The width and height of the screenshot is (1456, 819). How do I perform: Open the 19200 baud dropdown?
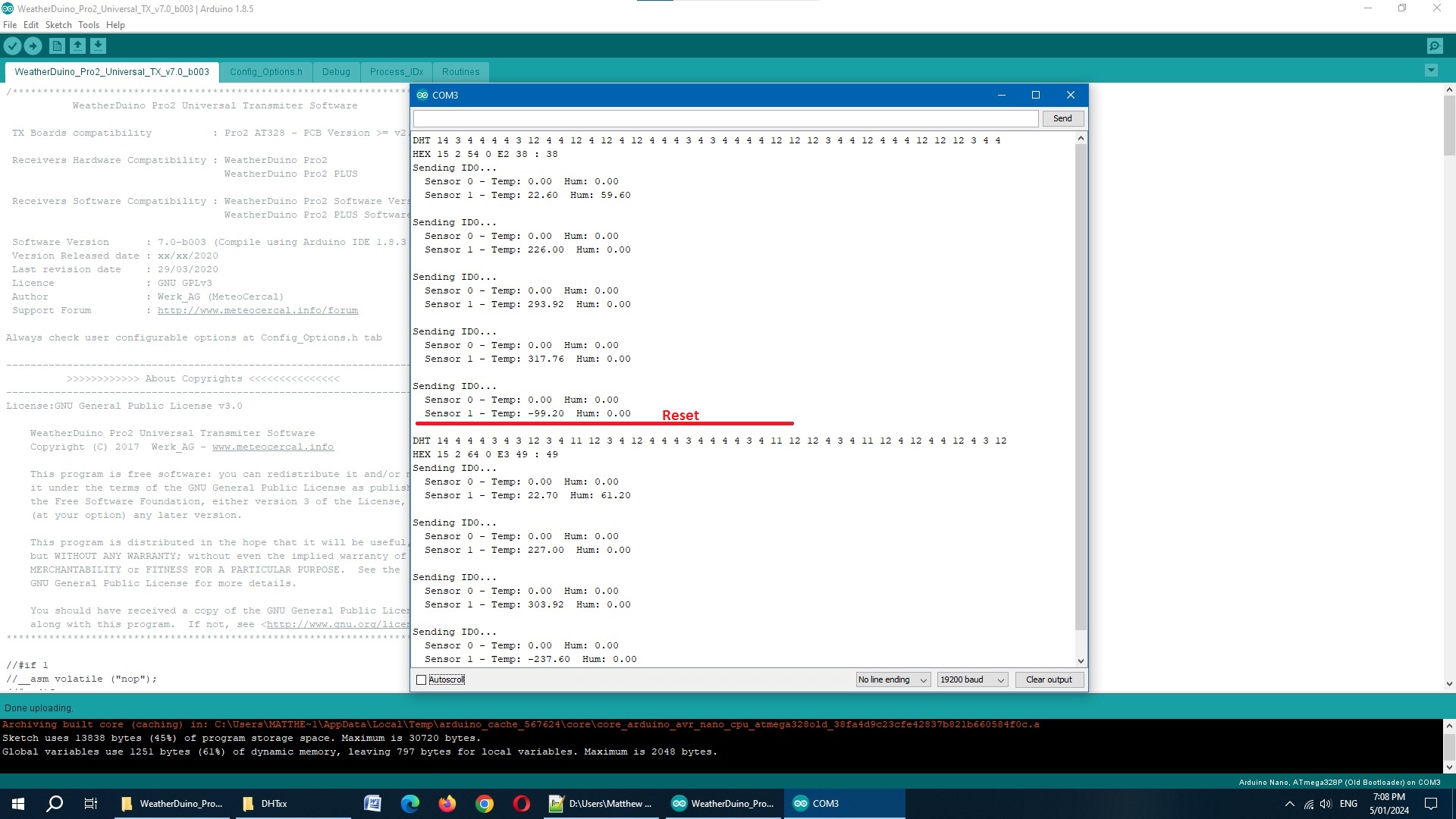point(972,680)
